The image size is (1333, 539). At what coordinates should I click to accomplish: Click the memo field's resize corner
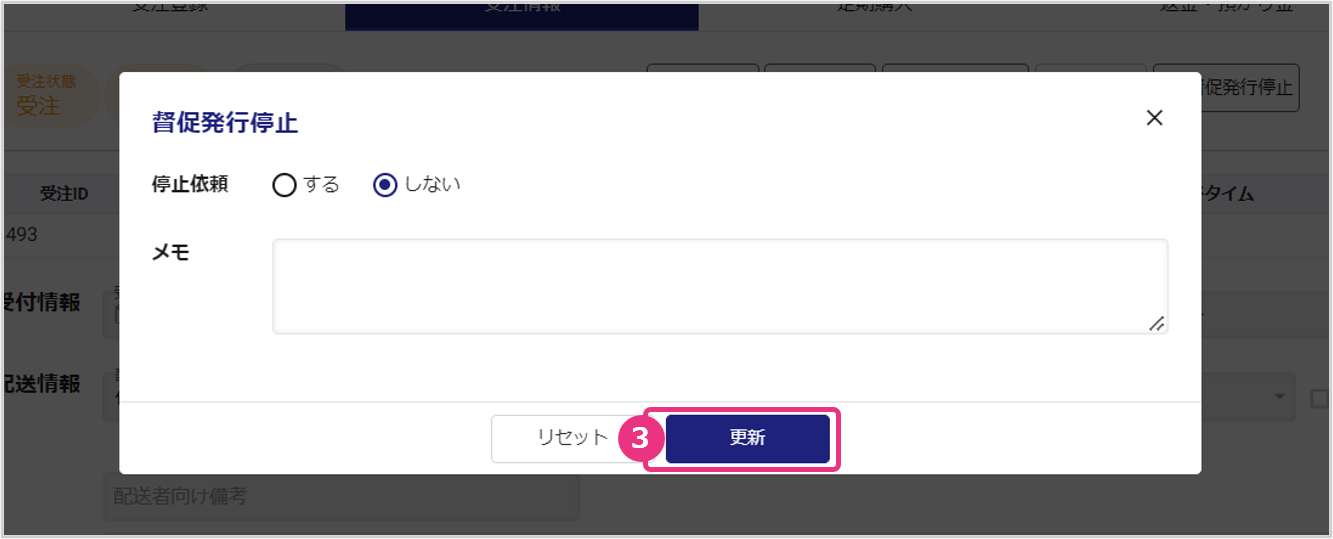point(1157,323)
